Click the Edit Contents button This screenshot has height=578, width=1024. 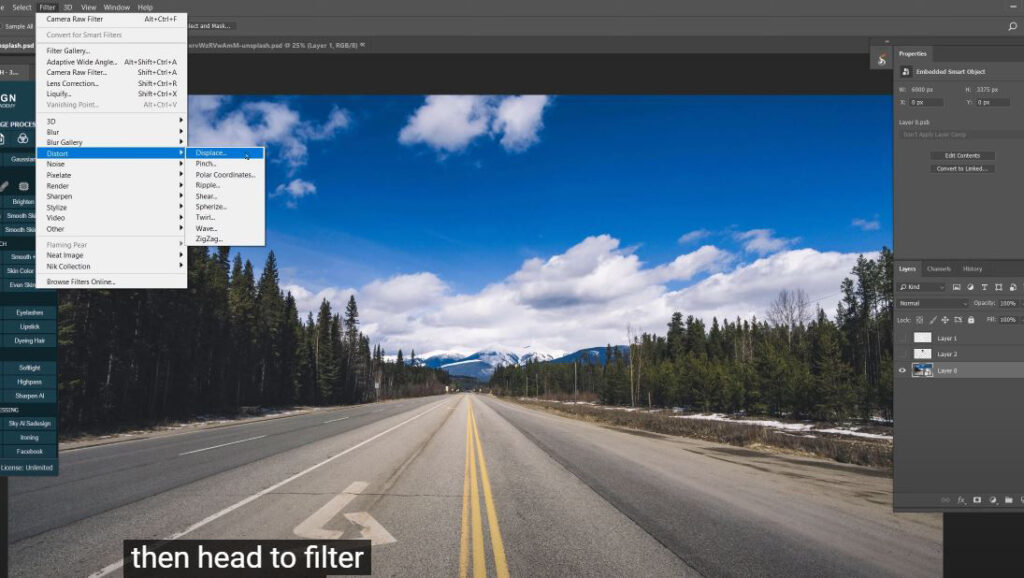click(x=963, y=155)
